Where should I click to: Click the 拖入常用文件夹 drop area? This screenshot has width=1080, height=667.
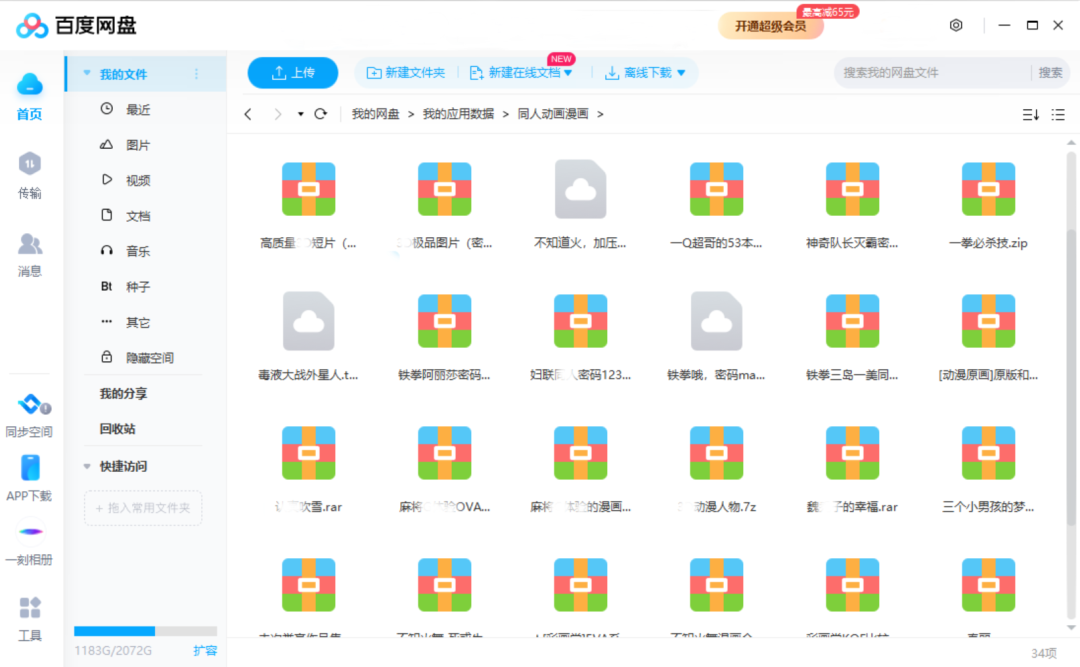(x=143, y=508)
